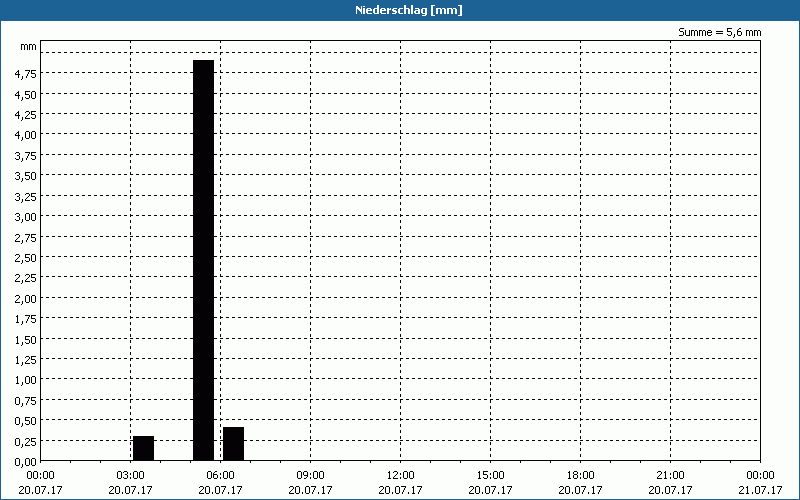The width and height of the screenshot is (800, 500).
Task: Click the 4,50 y-axis label
Action: click(26, 94)
